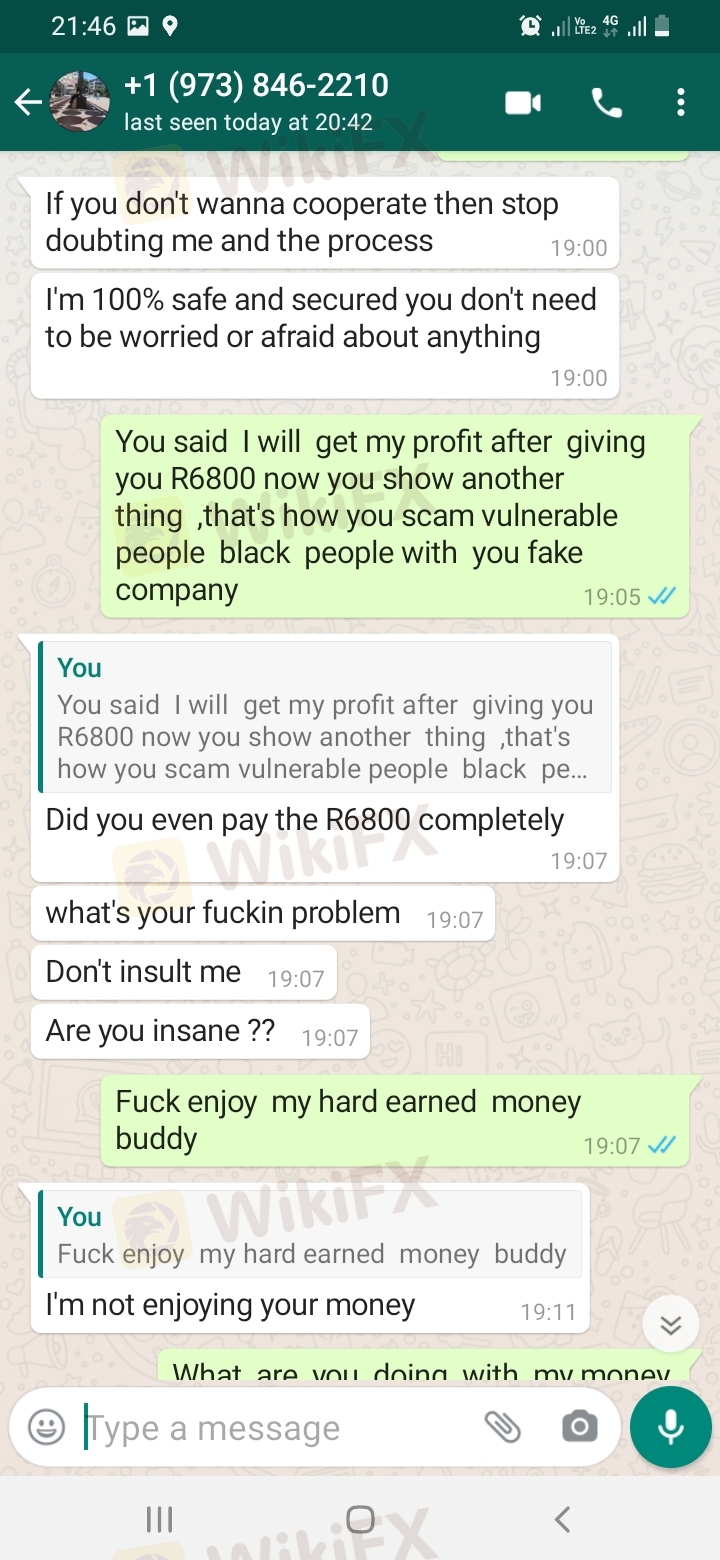The width and height of the screenshot is (720, 1560).
Task: Open contact profile picture
Action: [x=79, y=102]
